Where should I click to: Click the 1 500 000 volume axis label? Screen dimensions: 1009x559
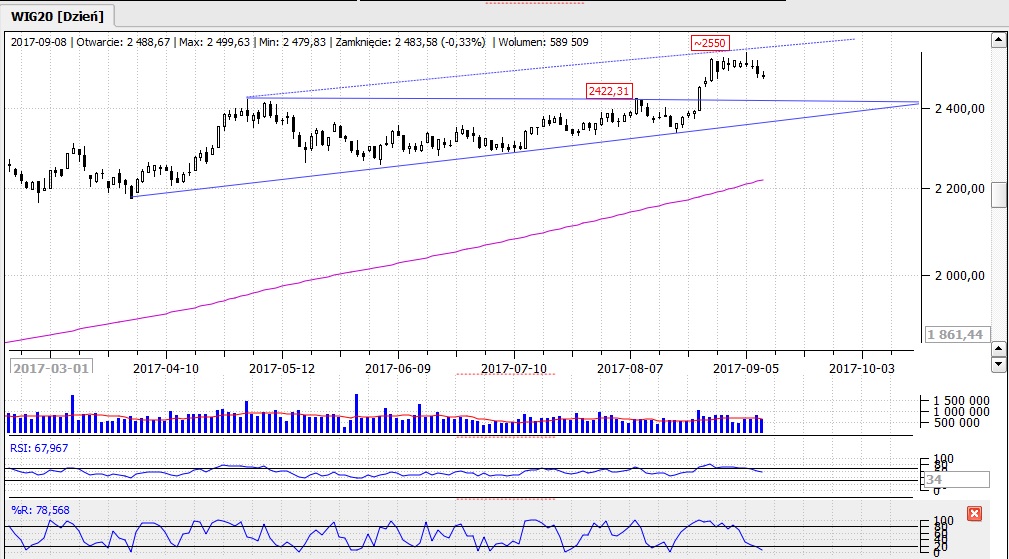(957, 399)
